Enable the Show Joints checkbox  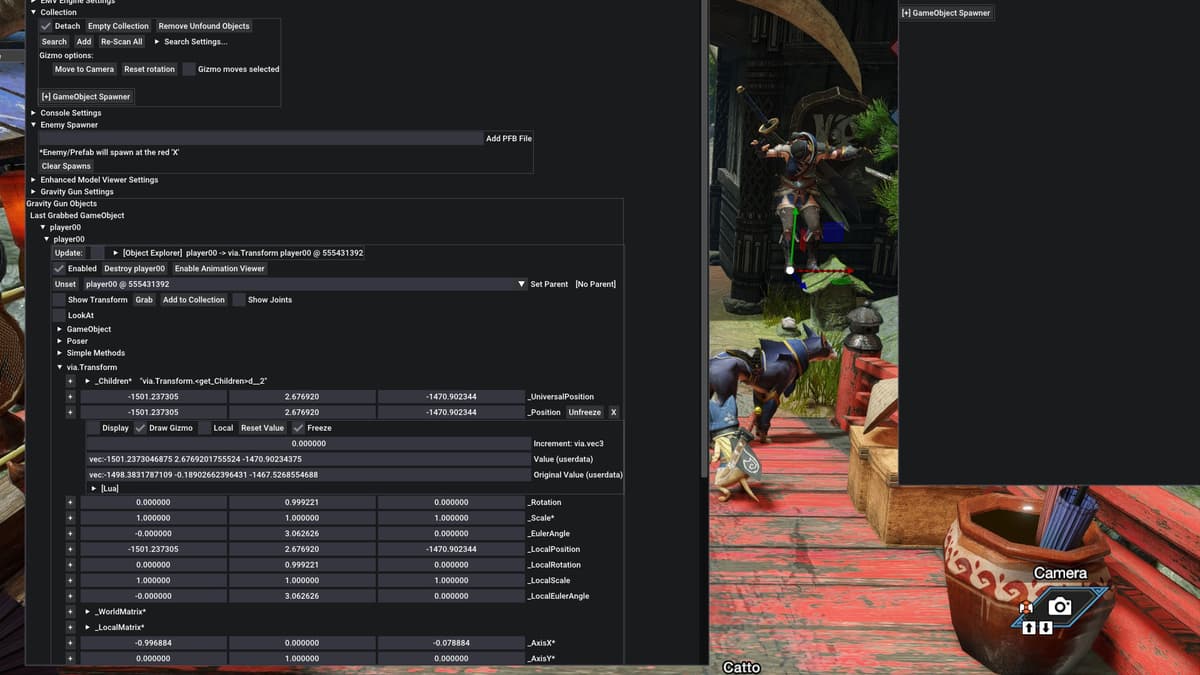click(x=239, y=300)
